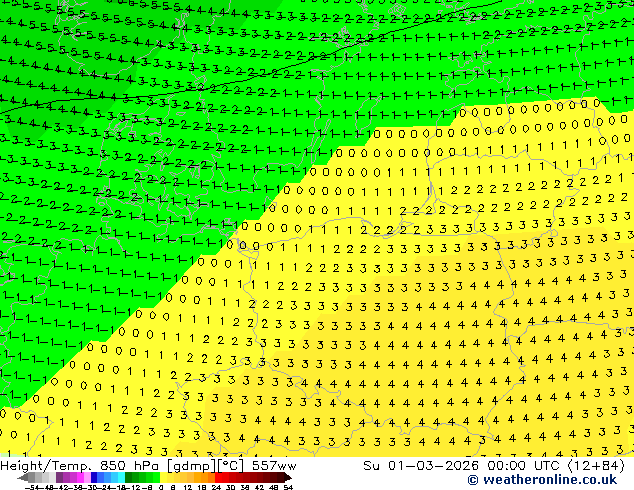
Task: Pick the dark purple legend swatch near -42
Action: [59, 478]
